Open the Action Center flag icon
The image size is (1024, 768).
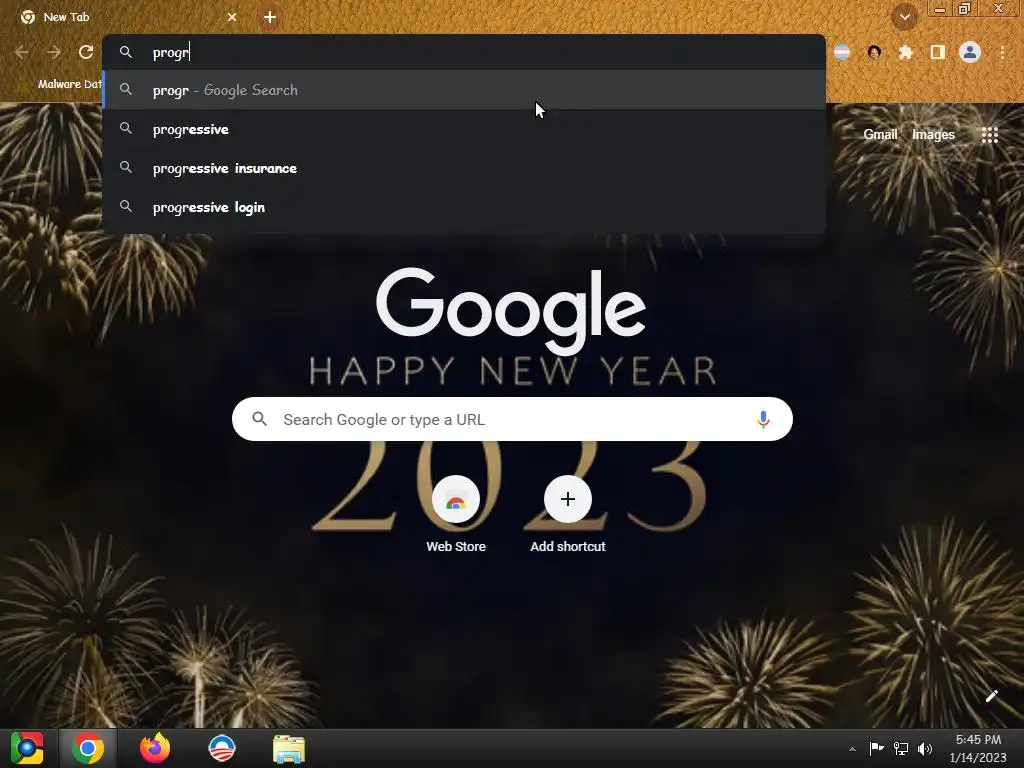876,748
